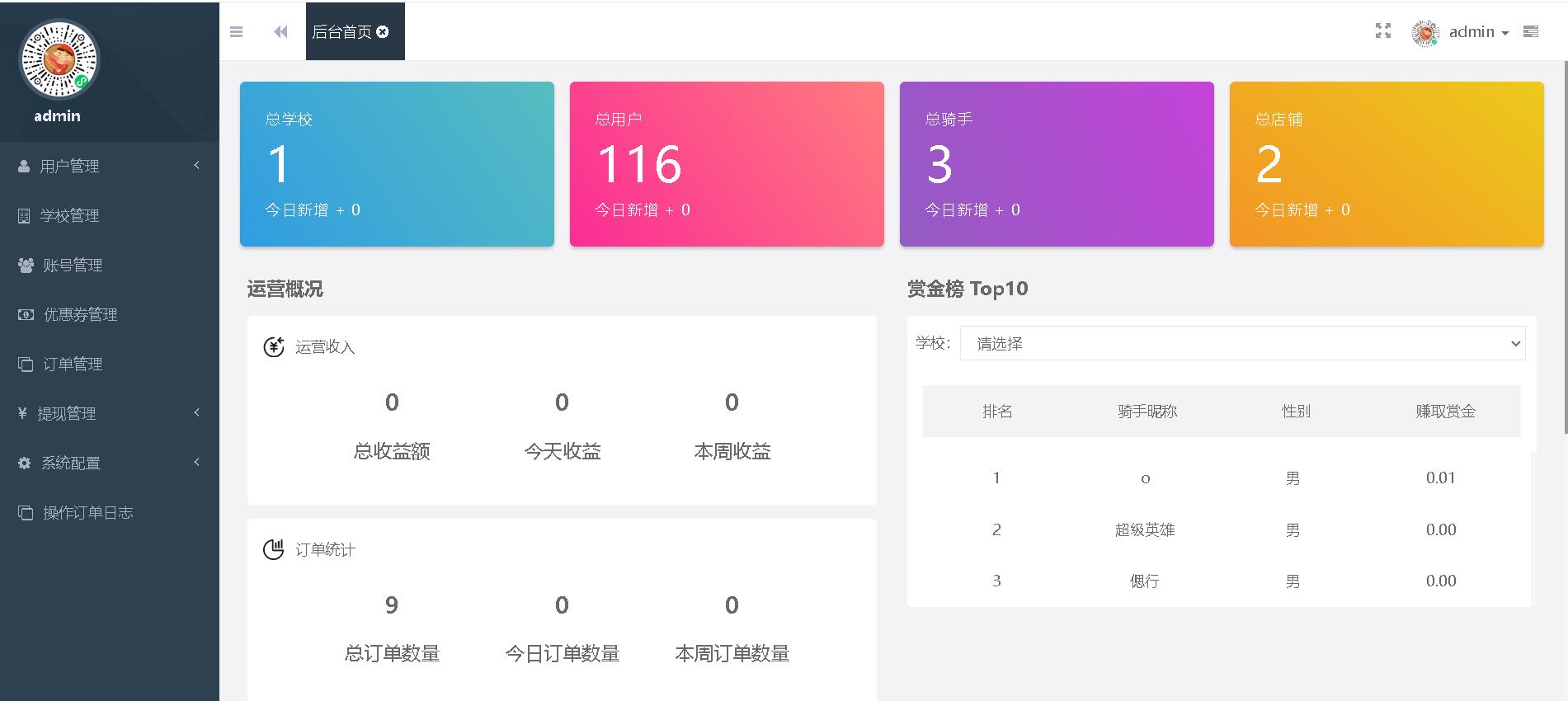This screenshot has height=701, width=1568.
Task: Click the 优惠券管理 coupon icon
Action: [26, 314]
